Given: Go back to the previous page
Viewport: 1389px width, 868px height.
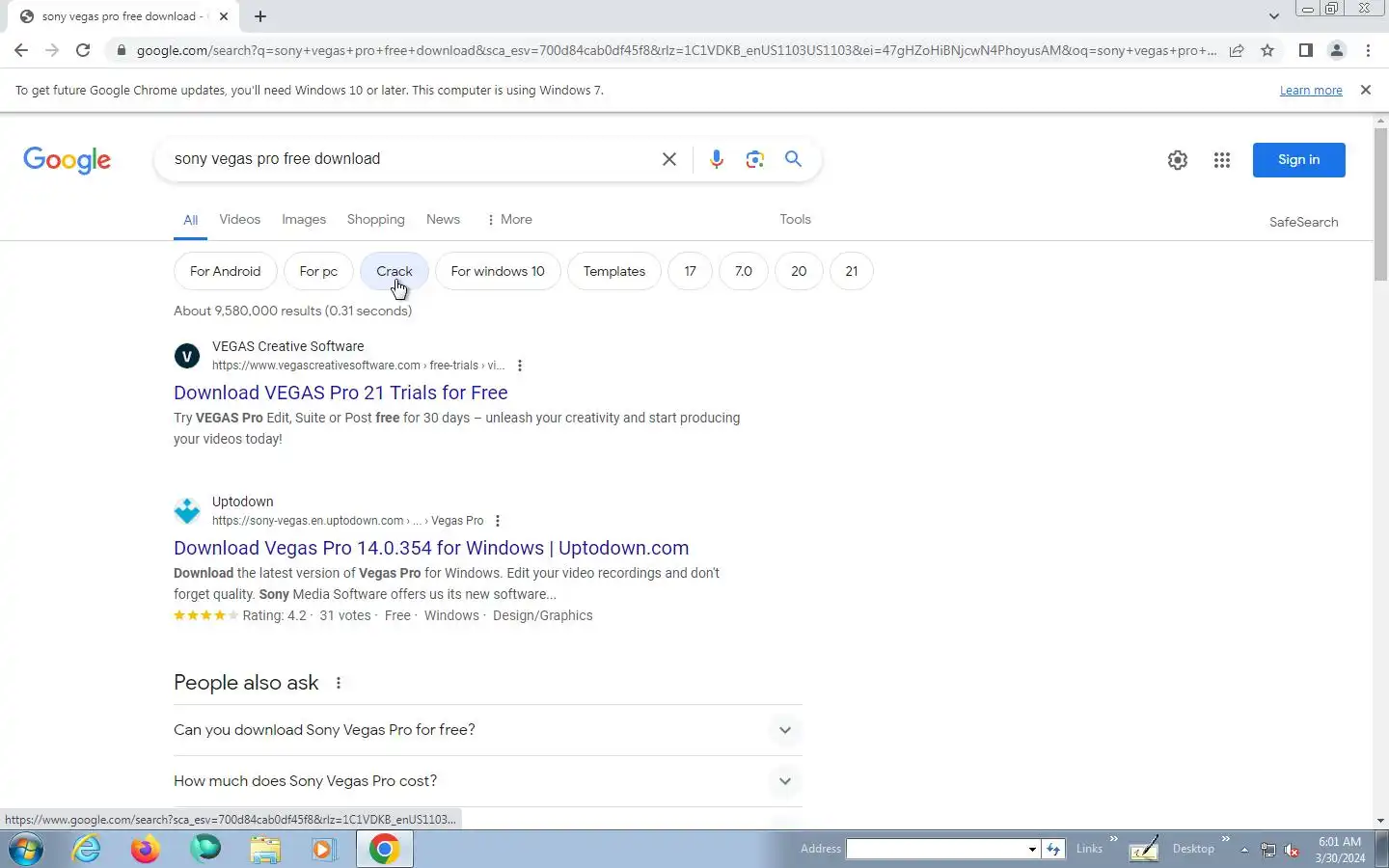Looking at the screenshot, I should coord(21,50).
